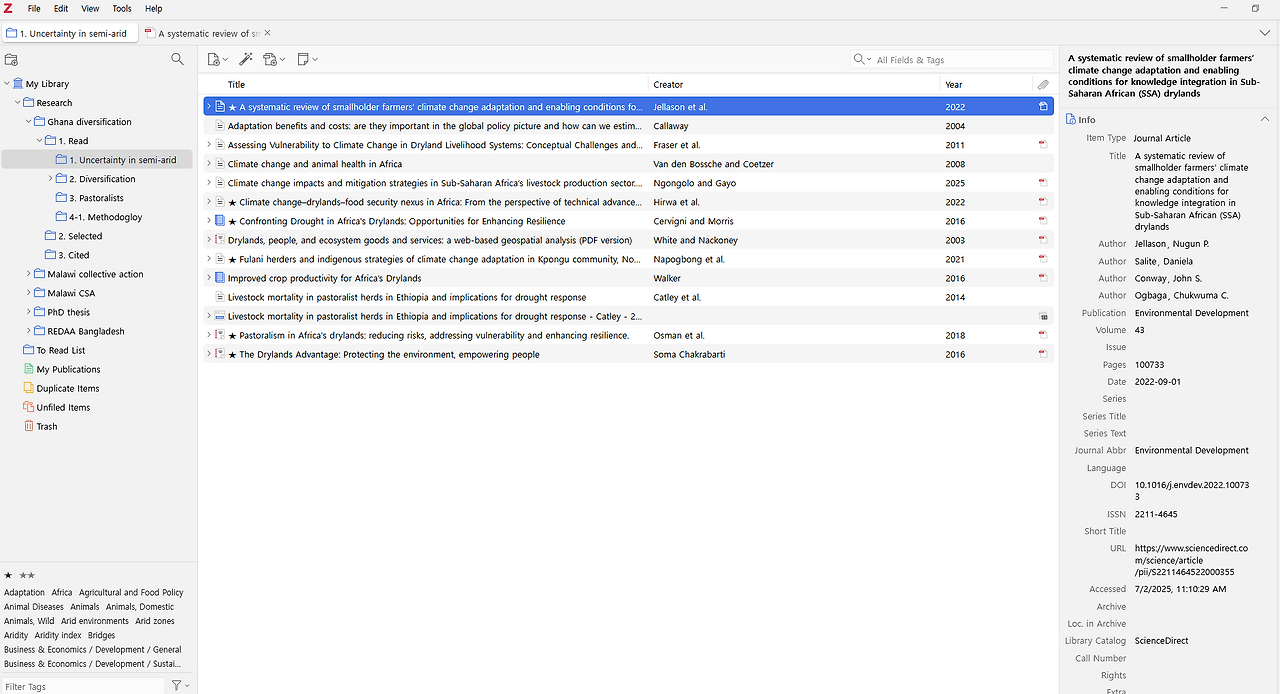Open the tab list dropdown arrow
The height and width of the screenshot is (694, 1280).
pyautogui.click(x=1265, y=33)
